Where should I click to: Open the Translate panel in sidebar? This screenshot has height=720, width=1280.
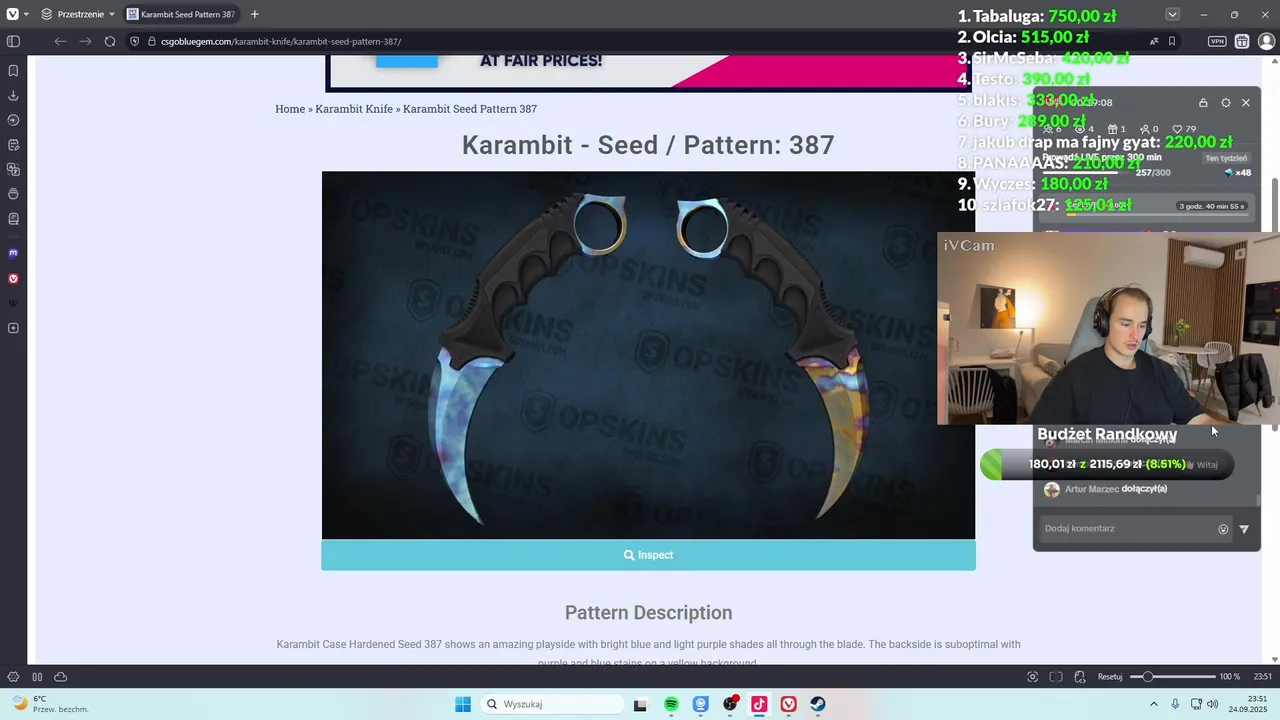pos(13,169)
